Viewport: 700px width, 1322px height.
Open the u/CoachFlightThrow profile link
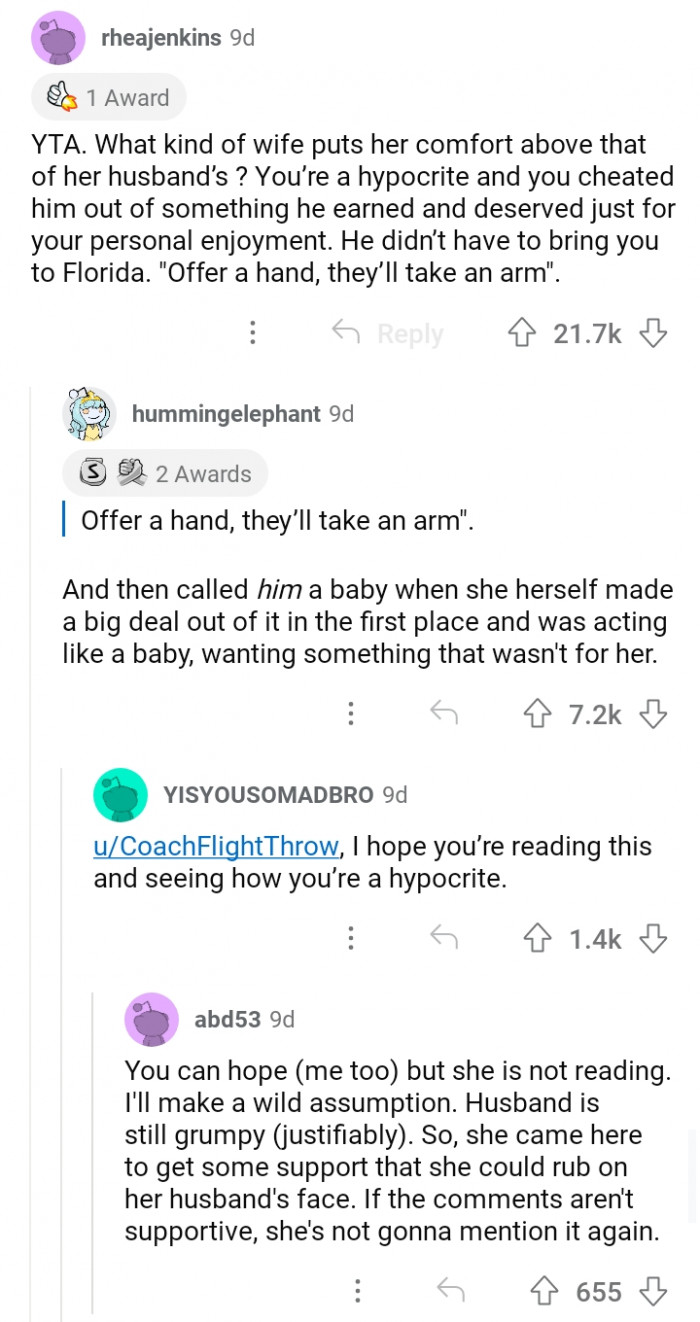coord(216,846)
